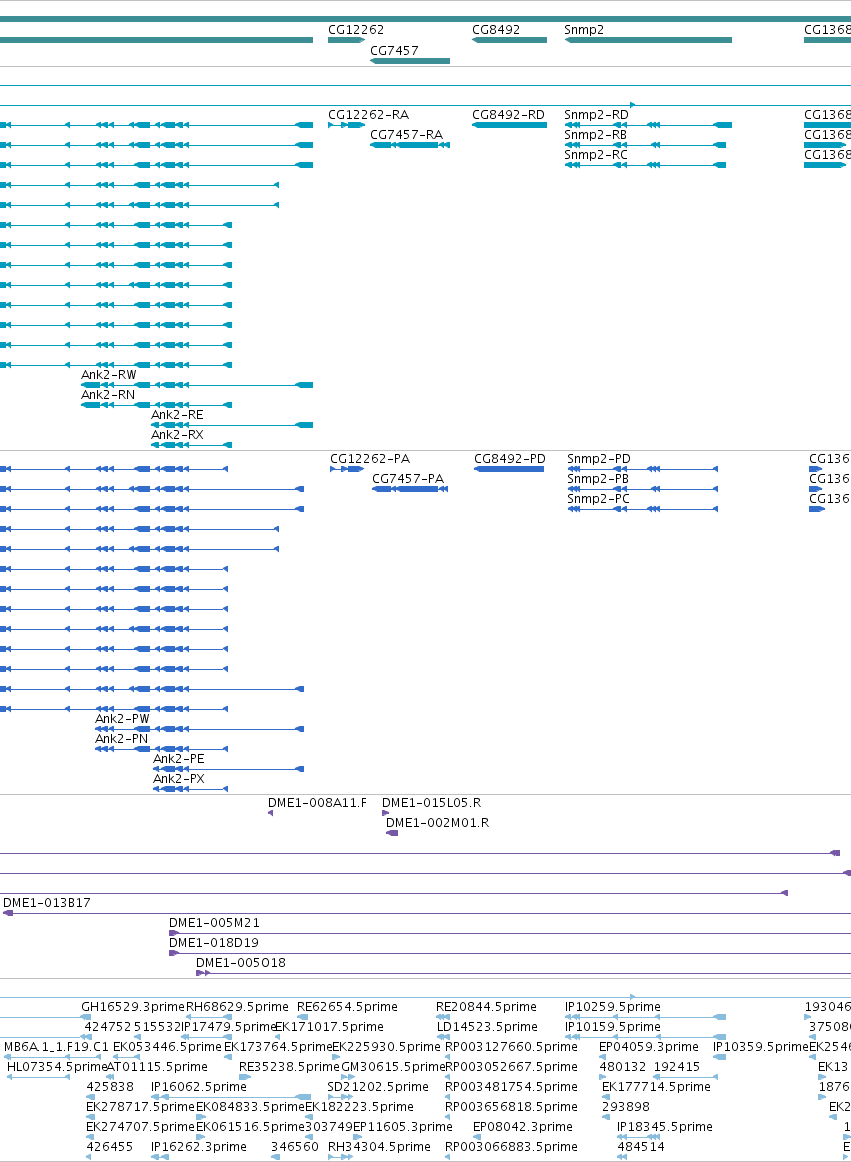851x1162 pixels.
Task: Open the EP04059.3prime EST label
Action: (649, 1047)
